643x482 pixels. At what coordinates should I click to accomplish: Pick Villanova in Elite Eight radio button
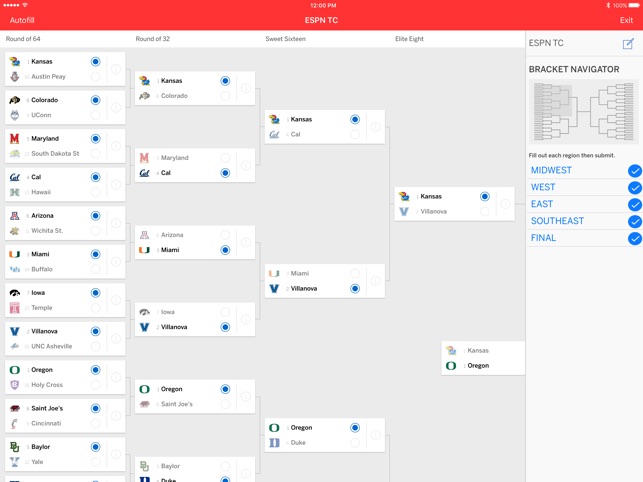[x=485, y=212]
